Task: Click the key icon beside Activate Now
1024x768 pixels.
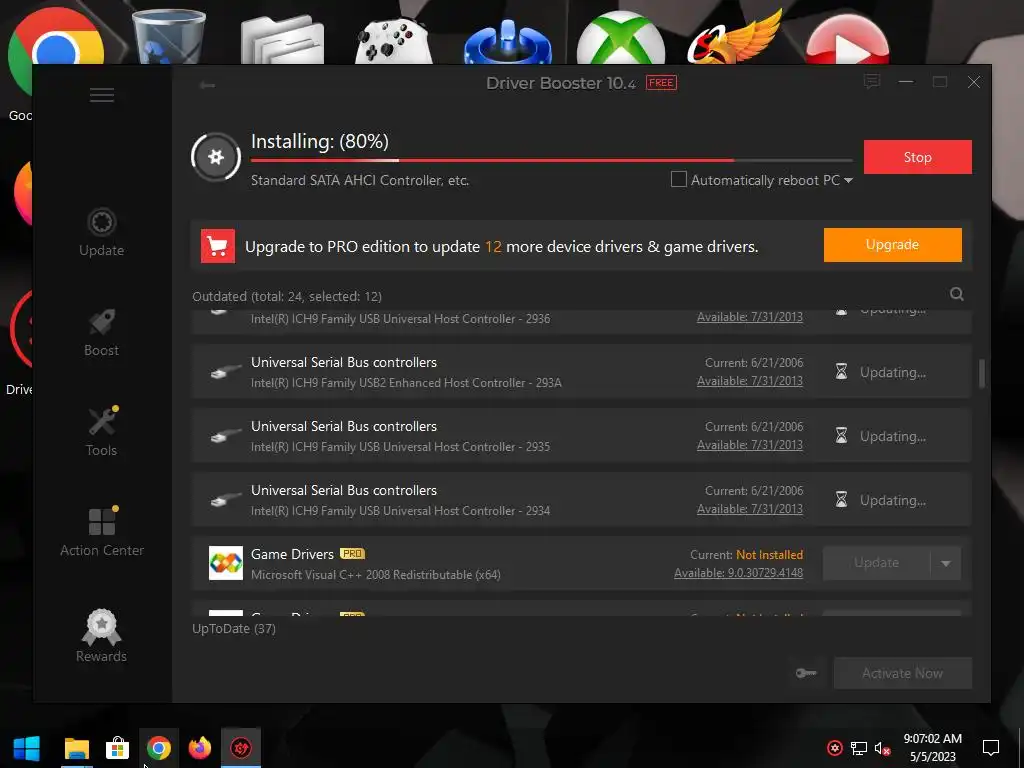Action: pyautogui.click(x=806, y=673)
